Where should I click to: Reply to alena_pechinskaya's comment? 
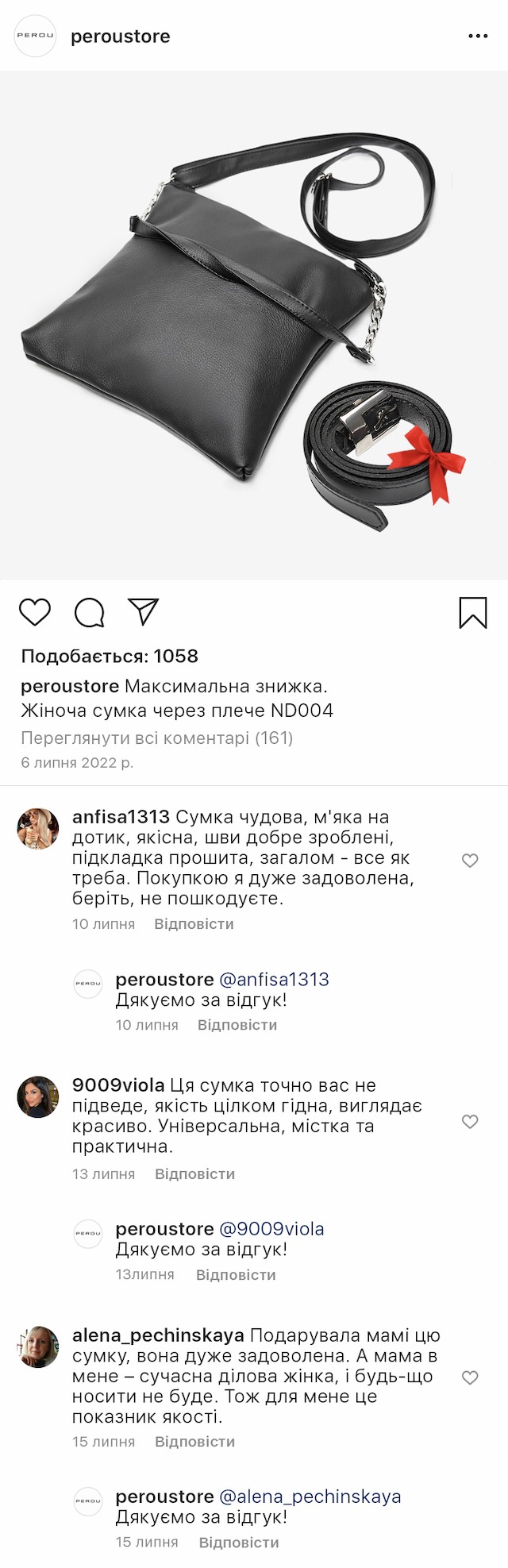coord(194,1442)
